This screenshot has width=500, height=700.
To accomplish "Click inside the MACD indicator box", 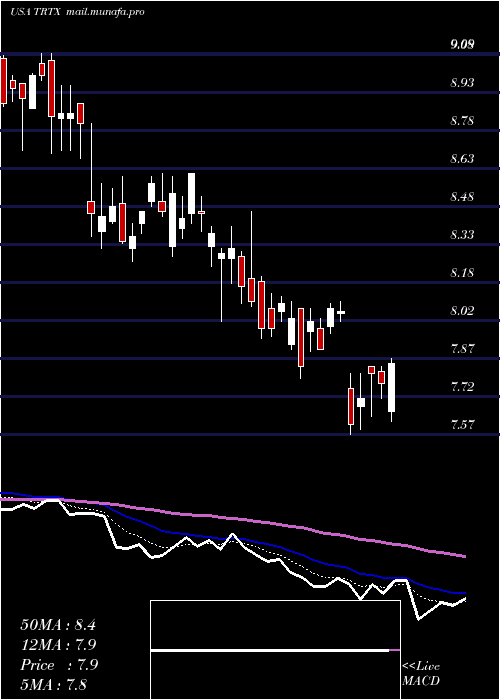I will pos(275,650).
